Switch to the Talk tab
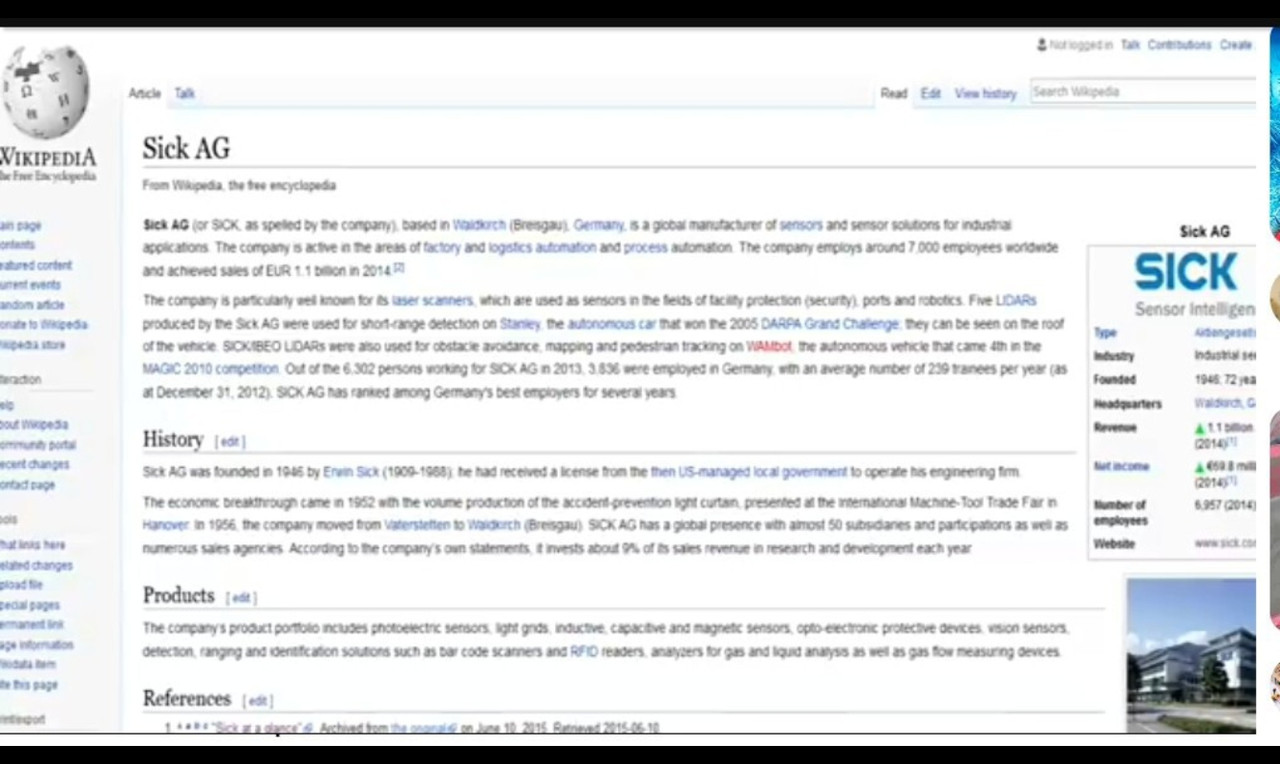The width and height of the screenshot is (1280, 764). pyautogui.click(x=185, y=93)
